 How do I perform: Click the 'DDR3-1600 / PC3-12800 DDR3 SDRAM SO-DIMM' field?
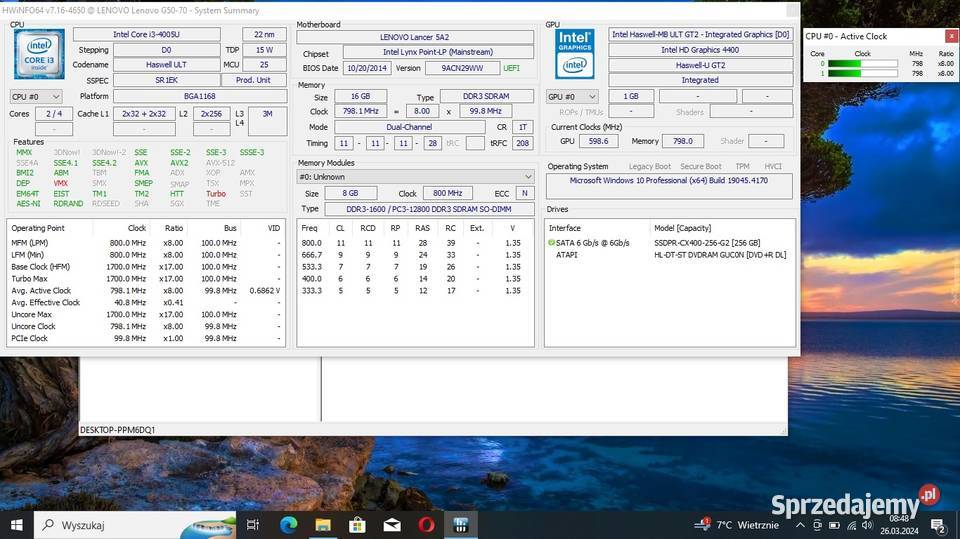coord(429,209)
